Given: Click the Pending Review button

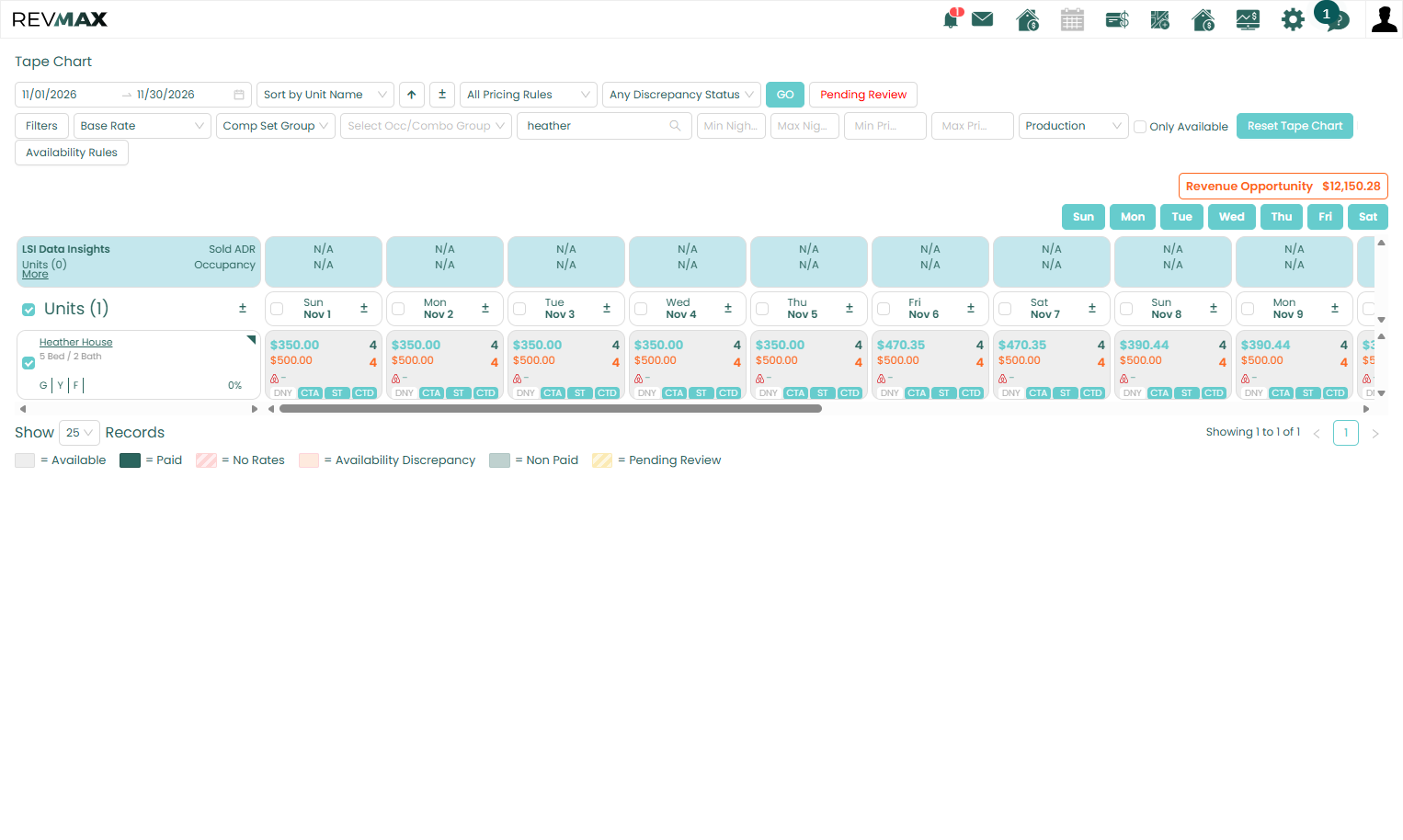Looking at the screenshot, I should [863, 95].
